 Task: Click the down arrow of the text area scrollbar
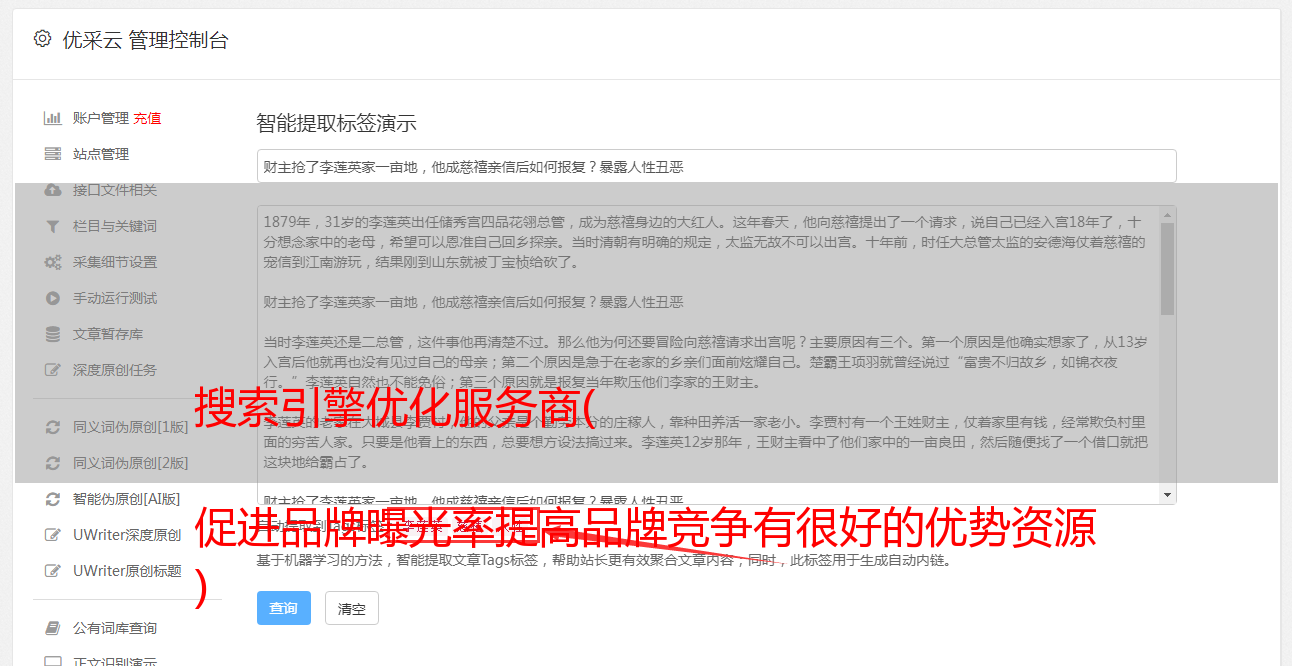(1167, 495)
